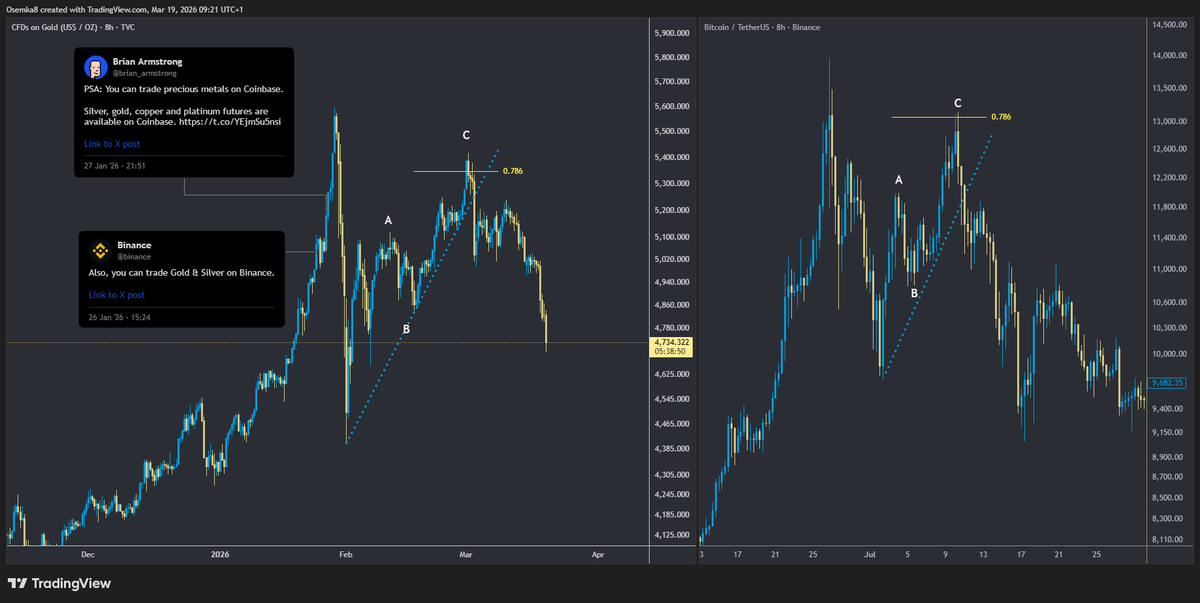Select wave label C on the Gold chart
The height and width of the screenshot is (603, 1200).
[466, 135]
